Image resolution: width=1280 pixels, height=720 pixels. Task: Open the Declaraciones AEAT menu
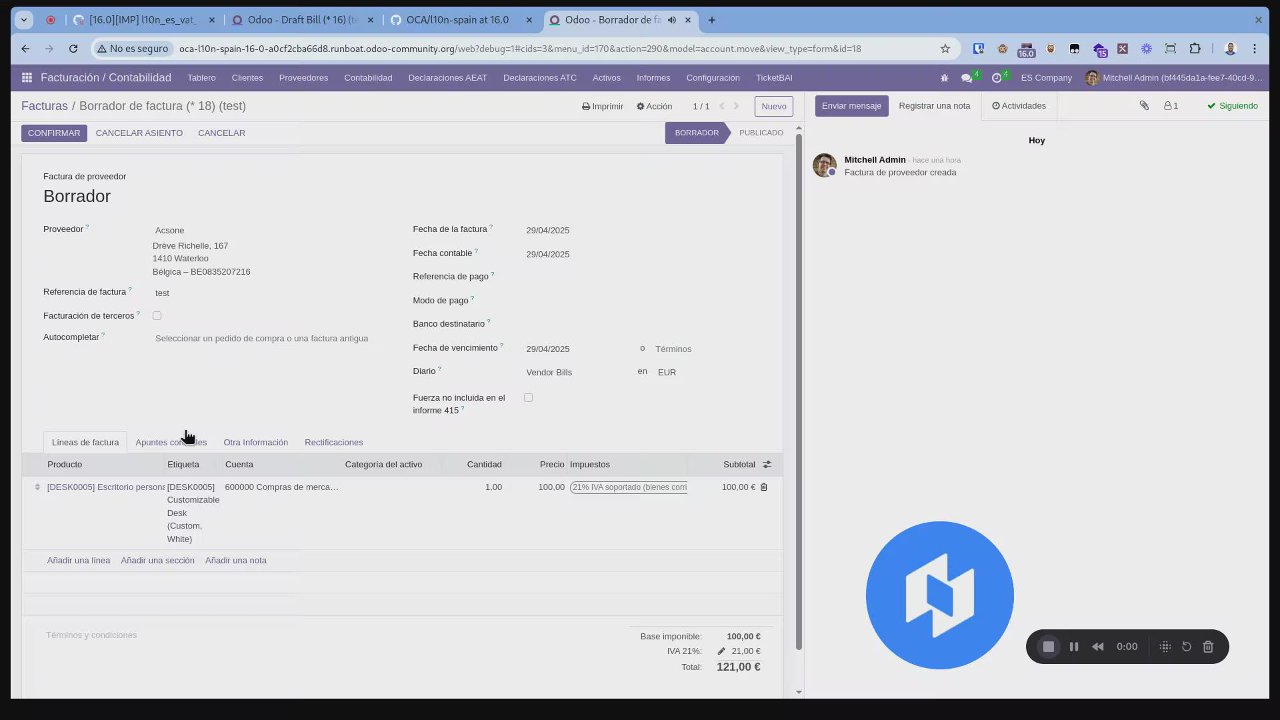(447, 77)
